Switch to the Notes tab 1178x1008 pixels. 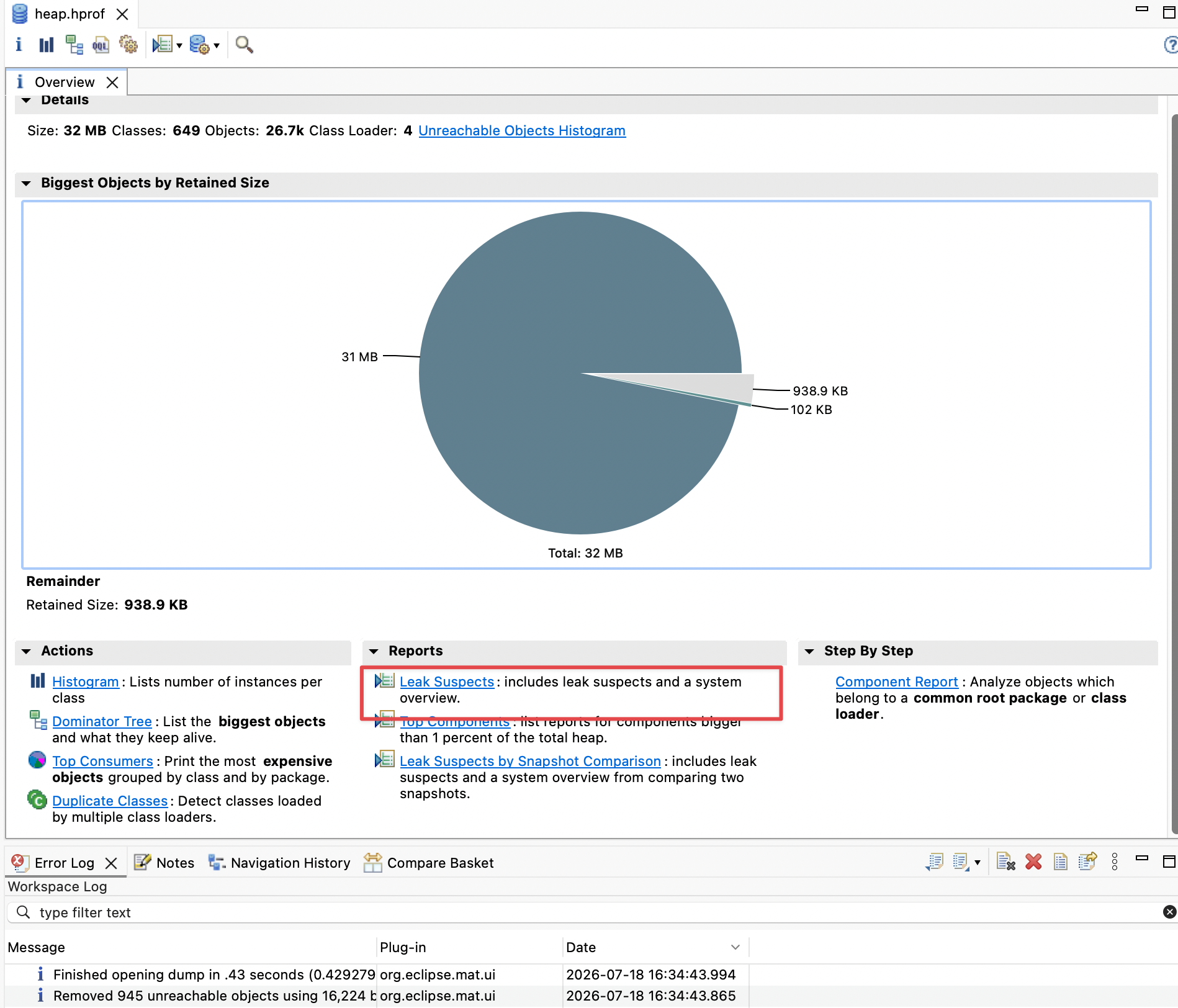tap(164, 863)
